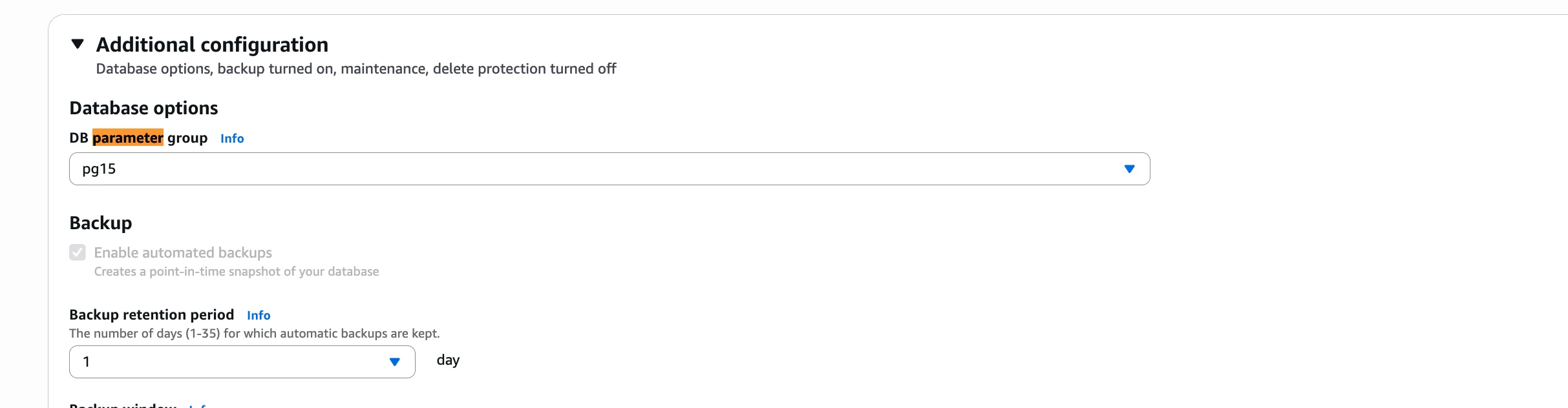1568x408 pixels.
Task: Click the blue arrow in pg15 field
Action: point(1129,169)
